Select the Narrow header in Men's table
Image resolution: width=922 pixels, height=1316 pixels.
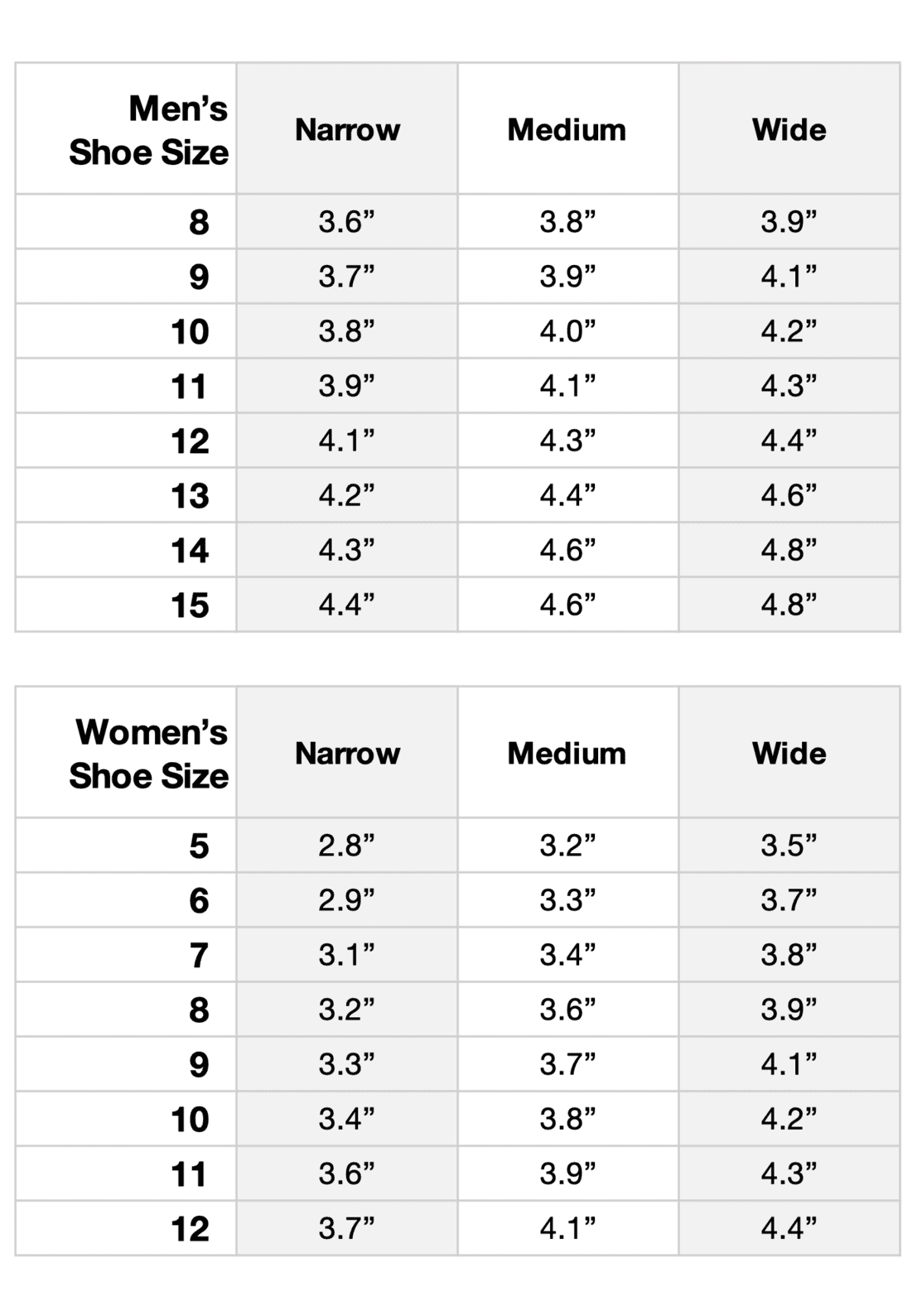click(x=347, y=130)
